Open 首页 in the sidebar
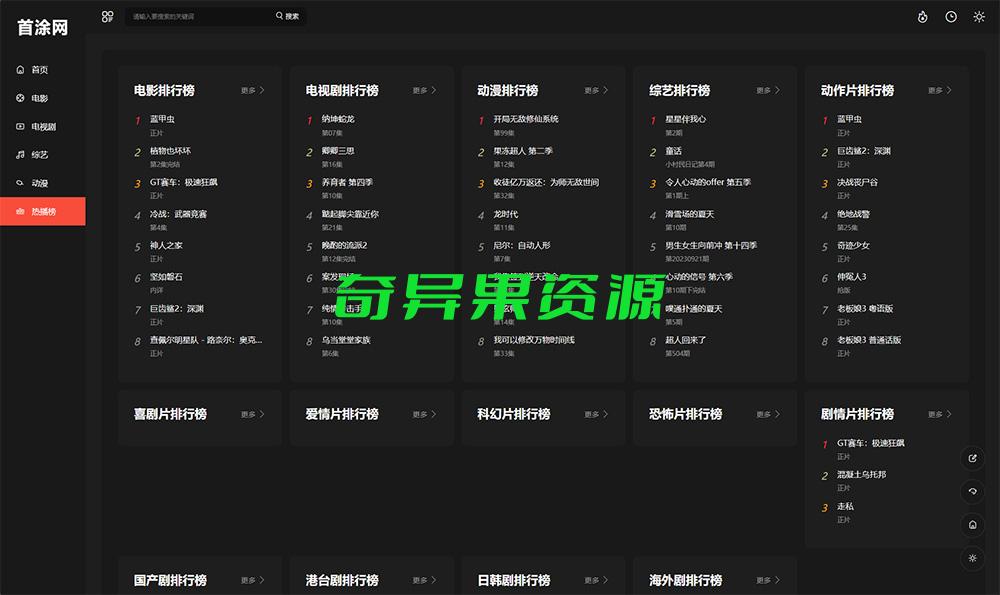1000x595 pixels. pos(40,70)
